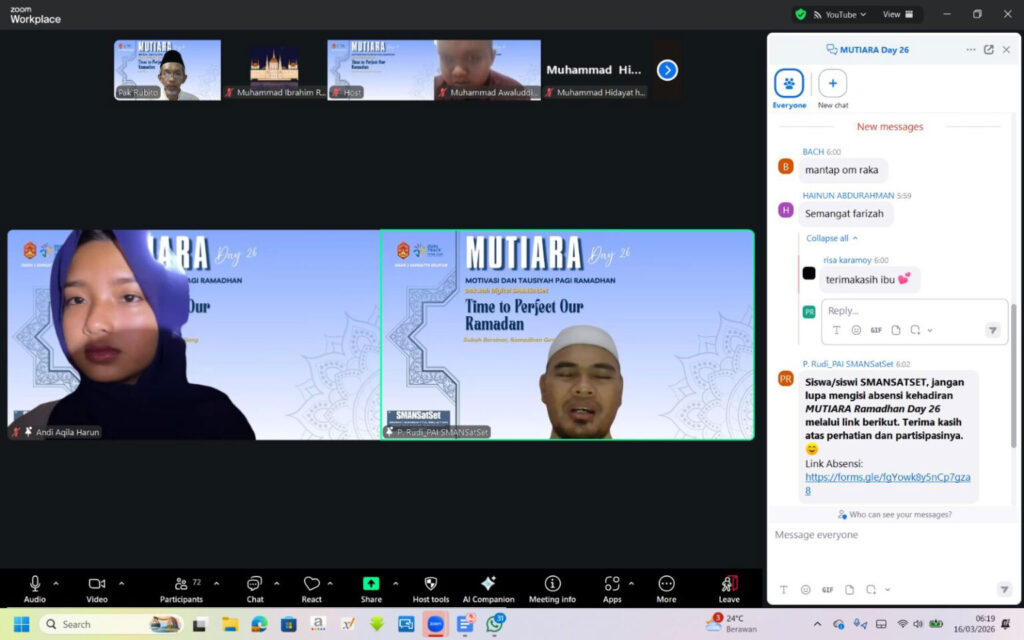
Task: Open the emoji picker in chat
Action: (x=806, y=590)
